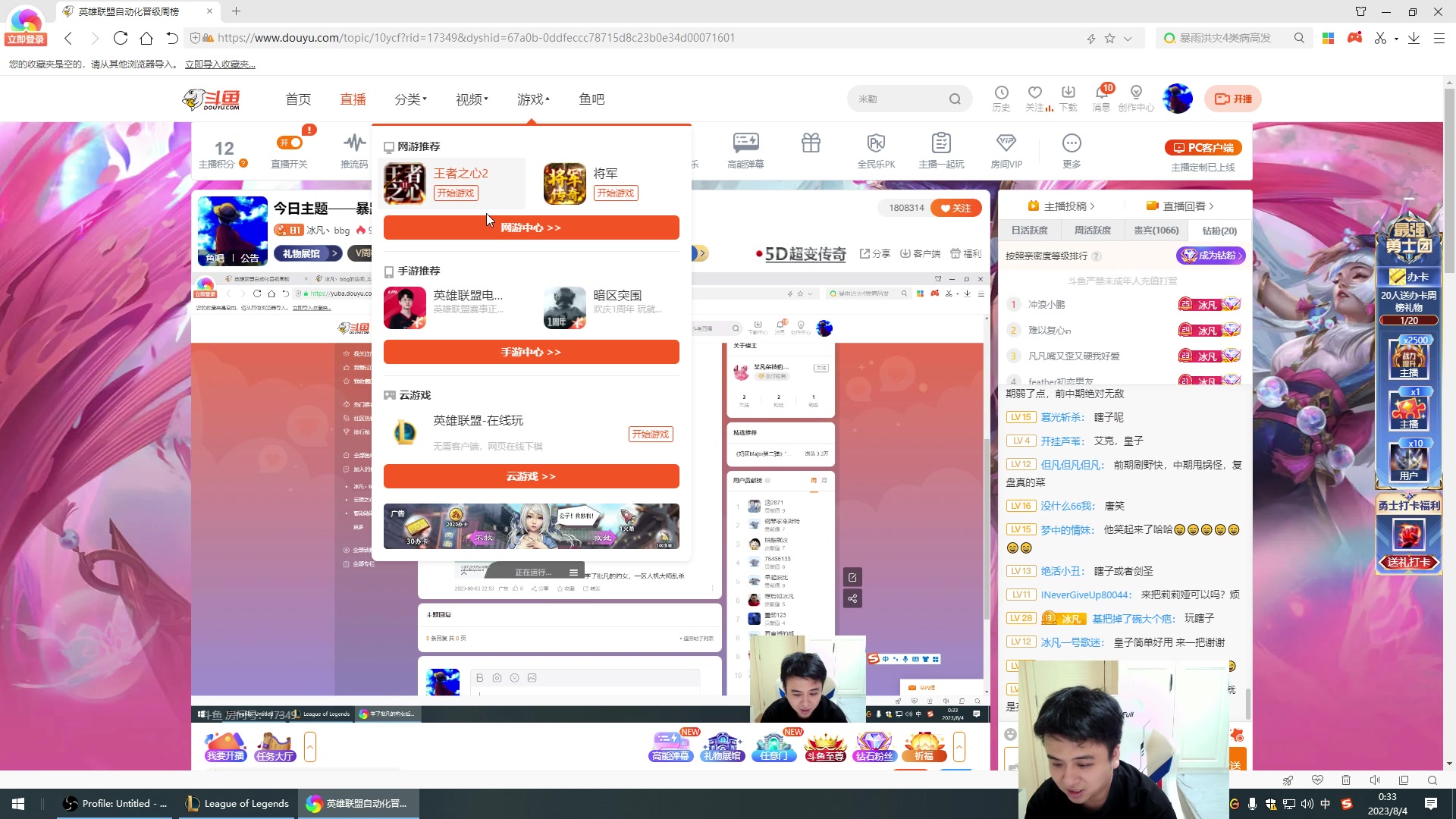
Task: Click the orange 关注 follow button
Action: click(x=955, y=208)
